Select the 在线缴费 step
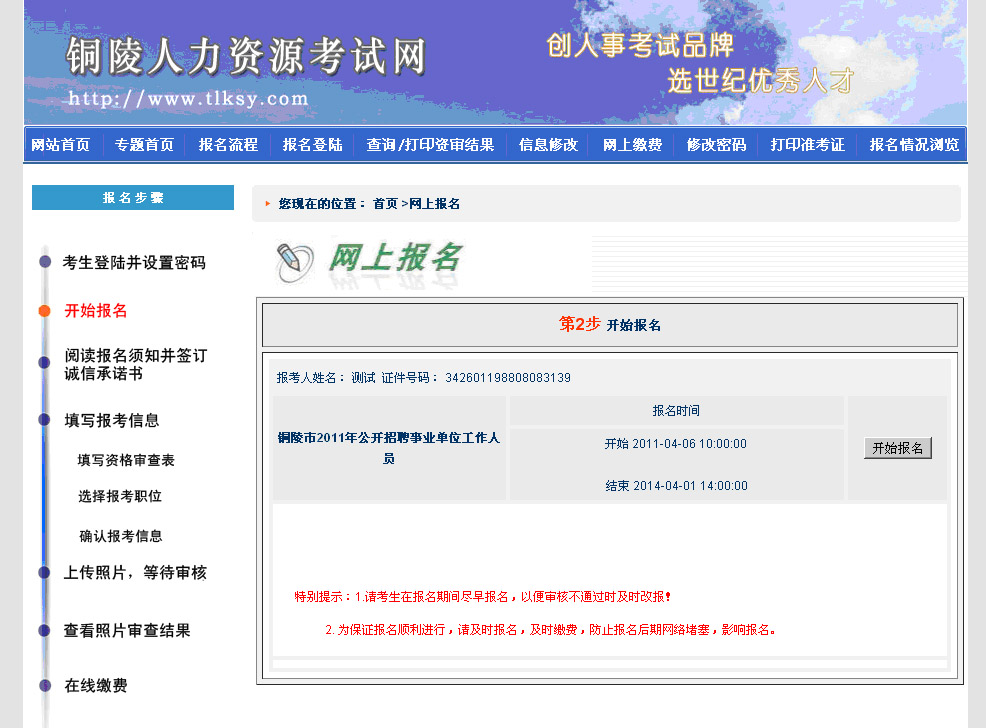The image size is (986, 728). click(x=96, y=685)
